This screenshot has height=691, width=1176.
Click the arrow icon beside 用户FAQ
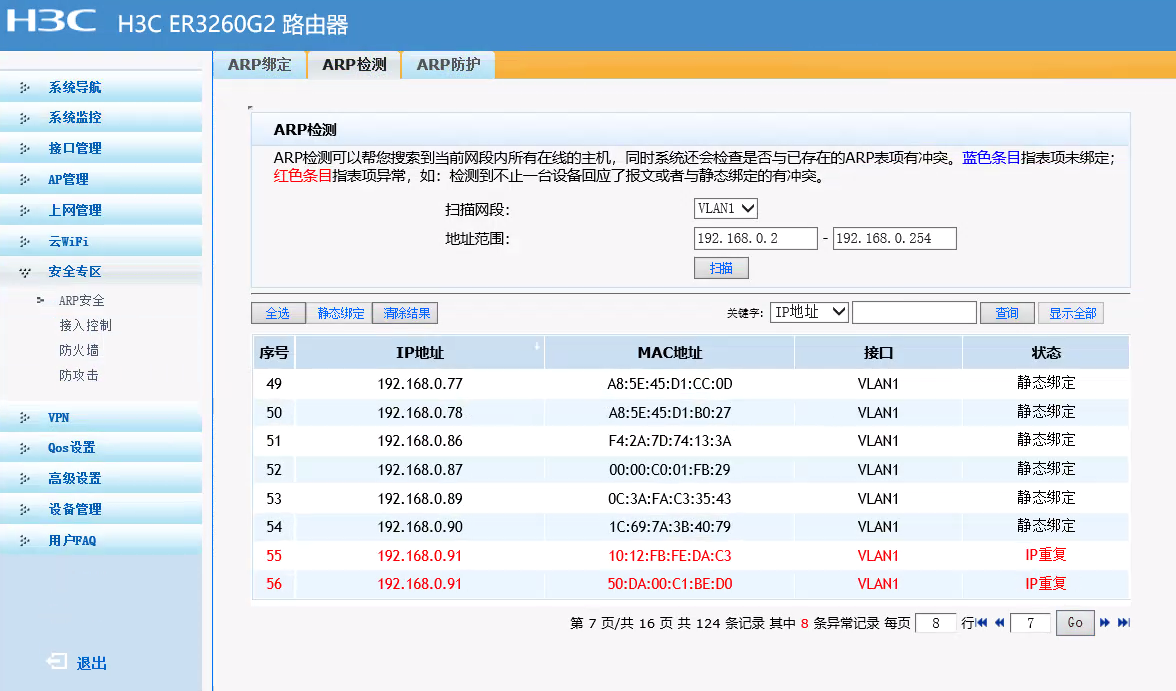[25, 540]
